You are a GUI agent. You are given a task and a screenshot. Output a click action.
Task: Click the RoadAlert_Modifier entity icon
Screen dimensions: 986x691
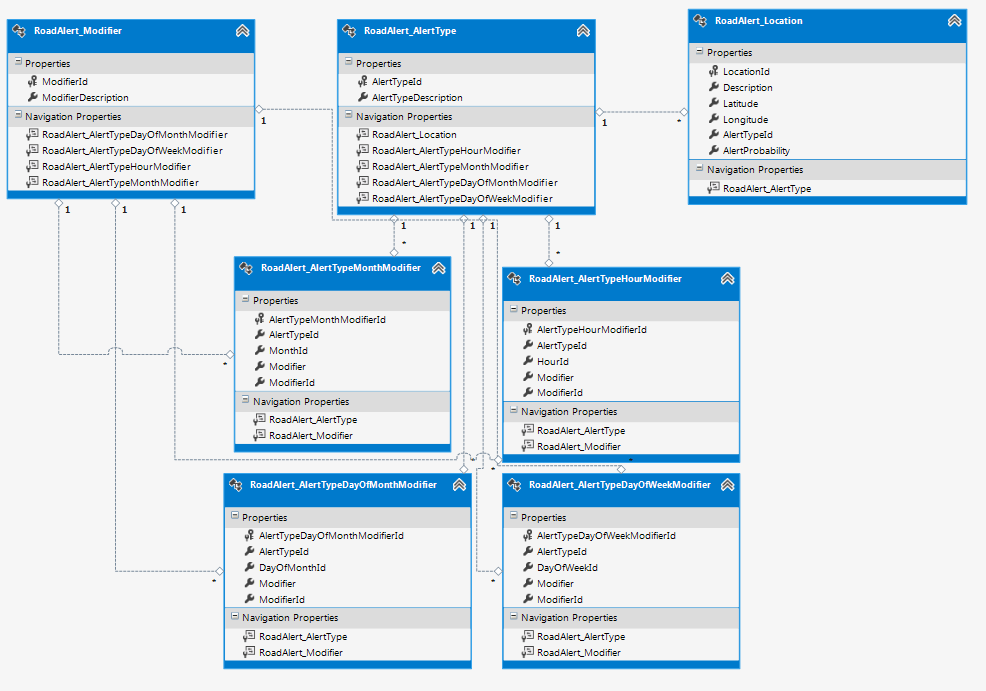(x=21, y=31)
